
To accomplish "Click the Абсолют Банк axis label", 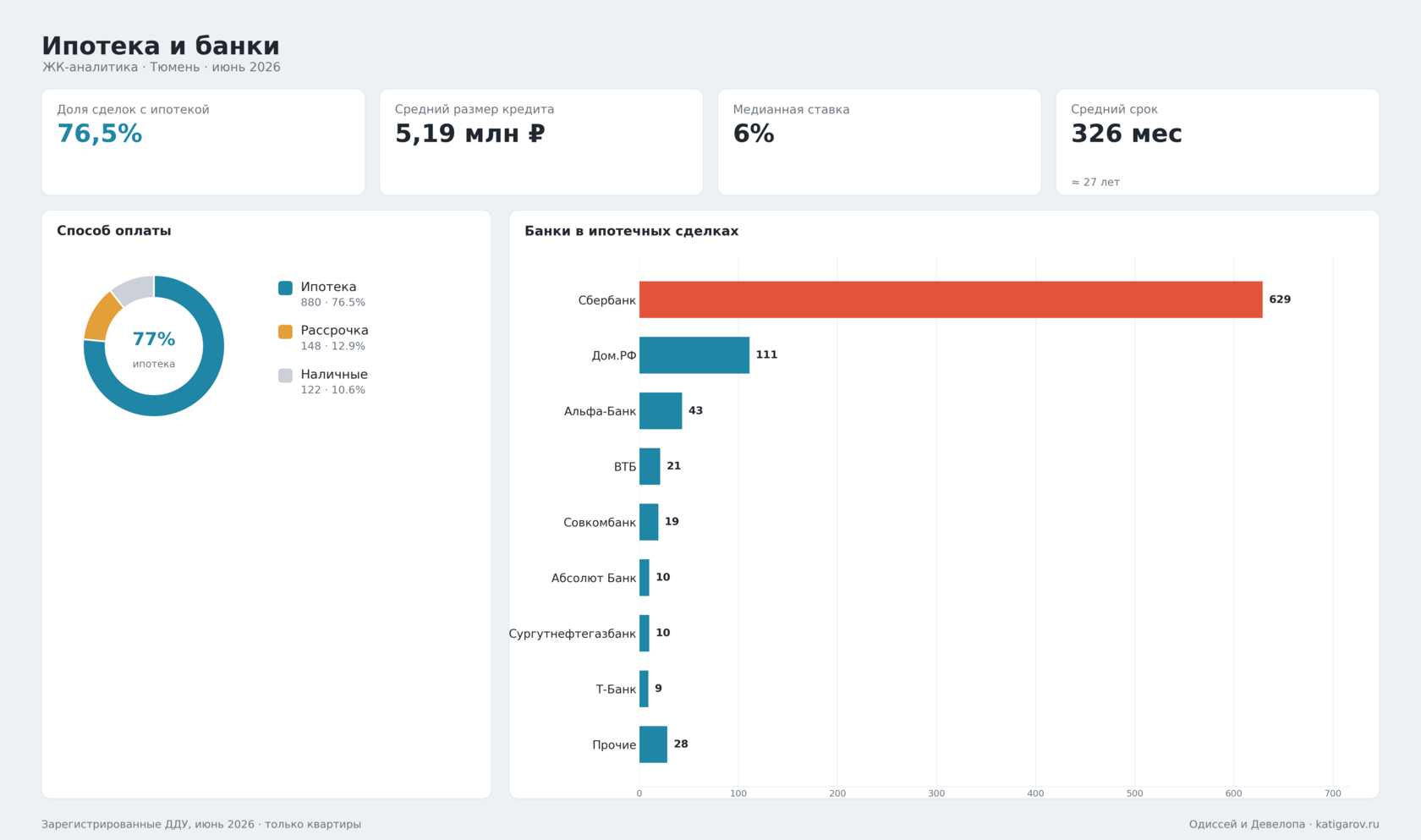I will coord(594,579).
